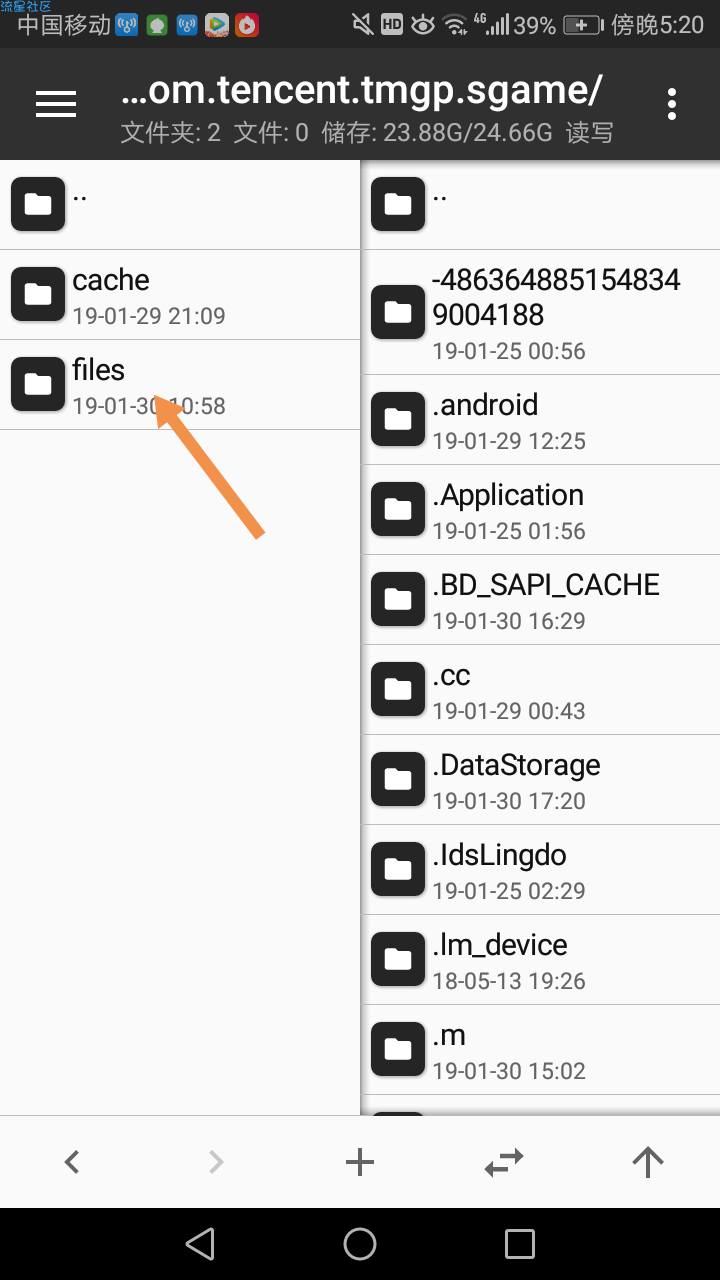Open the files folder
This screenshot has height=1280, width=720.
pyautogui.click(x=180, y=385)
